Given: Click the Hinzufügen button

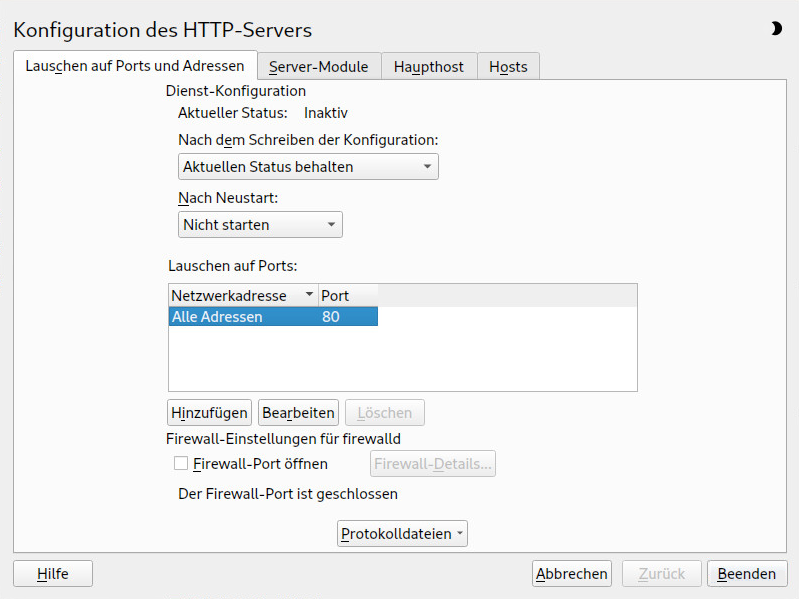Looking at the screenshot, I should tap(209, 413).
